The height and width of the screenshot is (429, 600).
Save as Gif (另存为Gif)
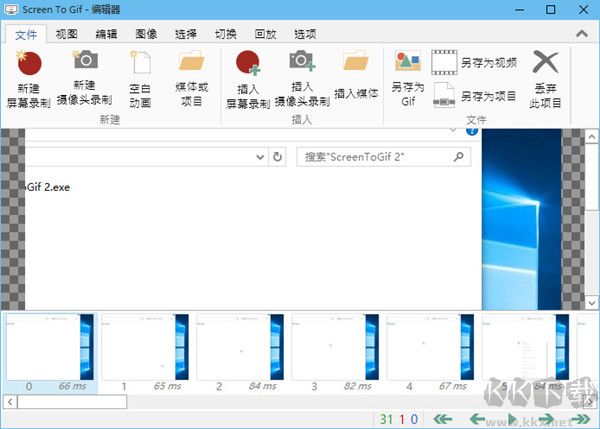tap(408, 66)
